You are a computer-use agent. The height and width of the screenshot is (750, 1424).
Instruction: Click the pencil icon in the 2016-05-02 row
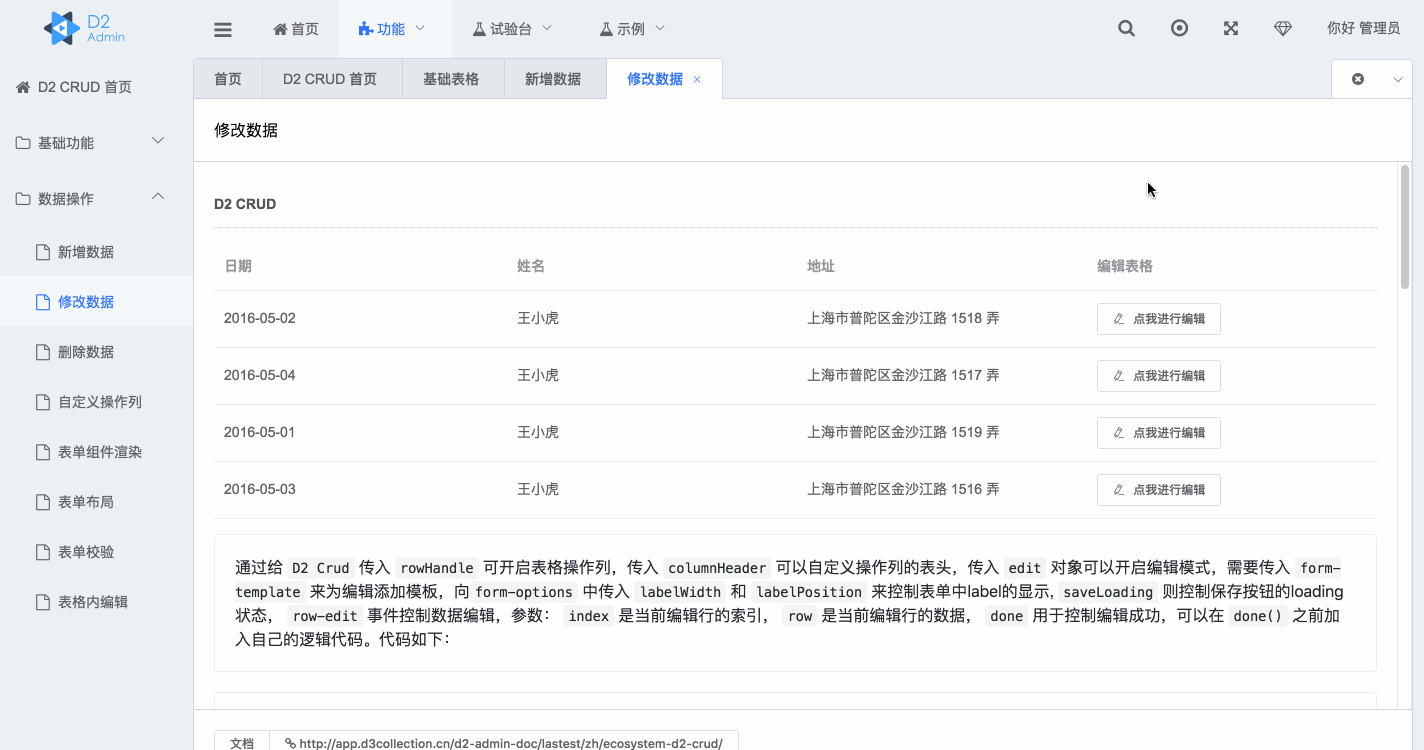pos(1119,319)
